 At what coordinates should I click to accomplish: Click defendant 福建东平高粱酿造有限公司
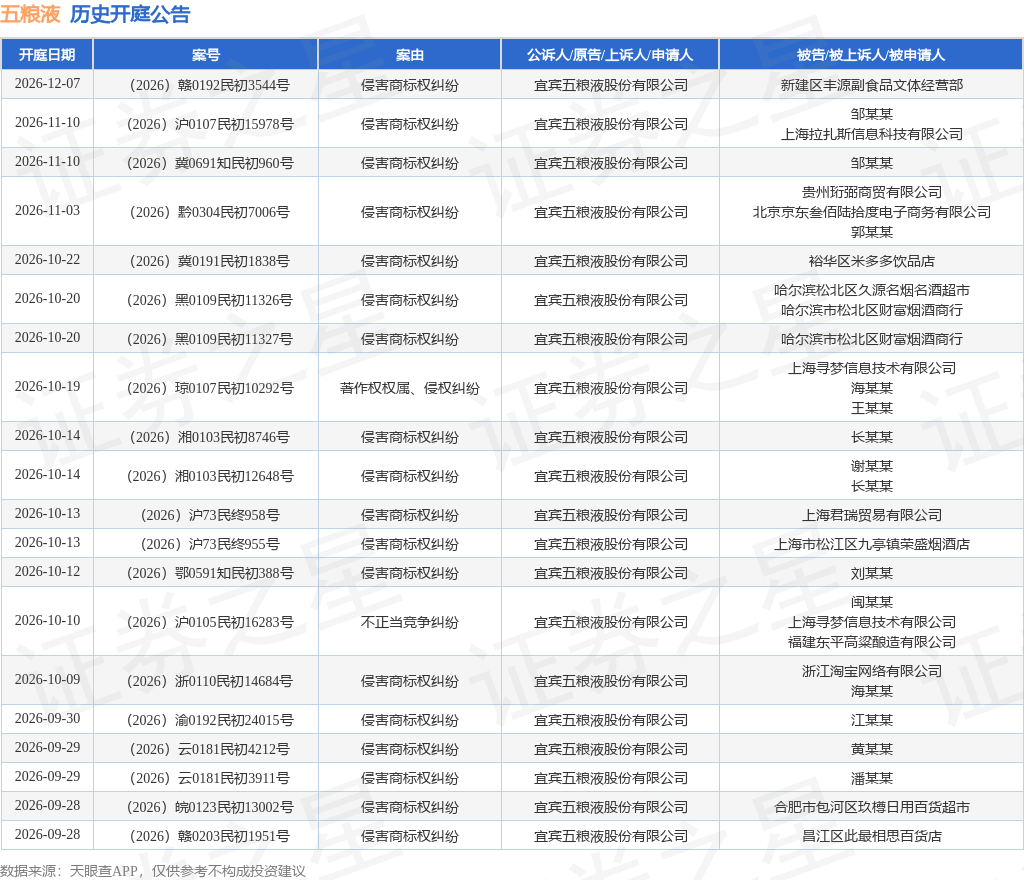872,642
